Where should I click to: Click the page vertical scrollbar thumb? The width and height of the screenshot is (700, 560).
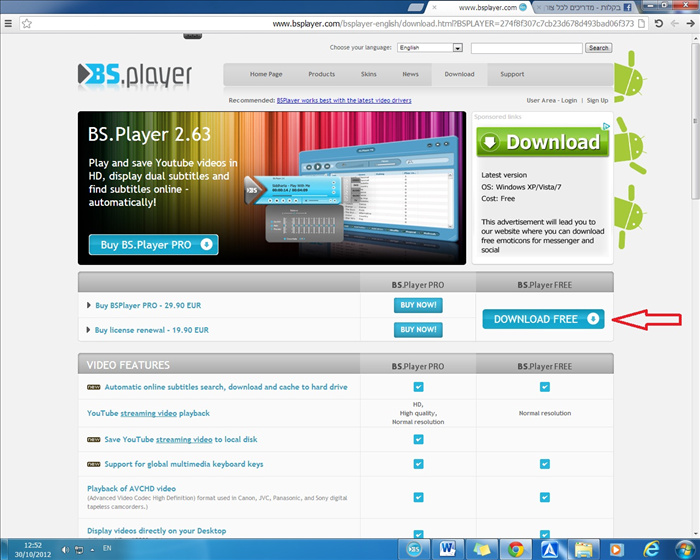click(695, 121)
